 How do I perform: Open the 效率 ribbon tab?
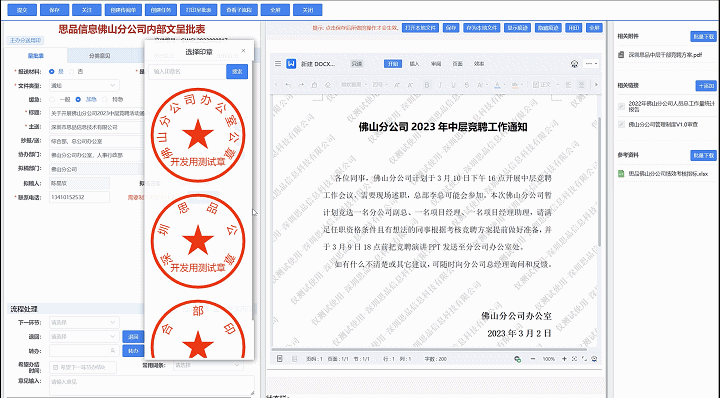(x=479, y=64)
